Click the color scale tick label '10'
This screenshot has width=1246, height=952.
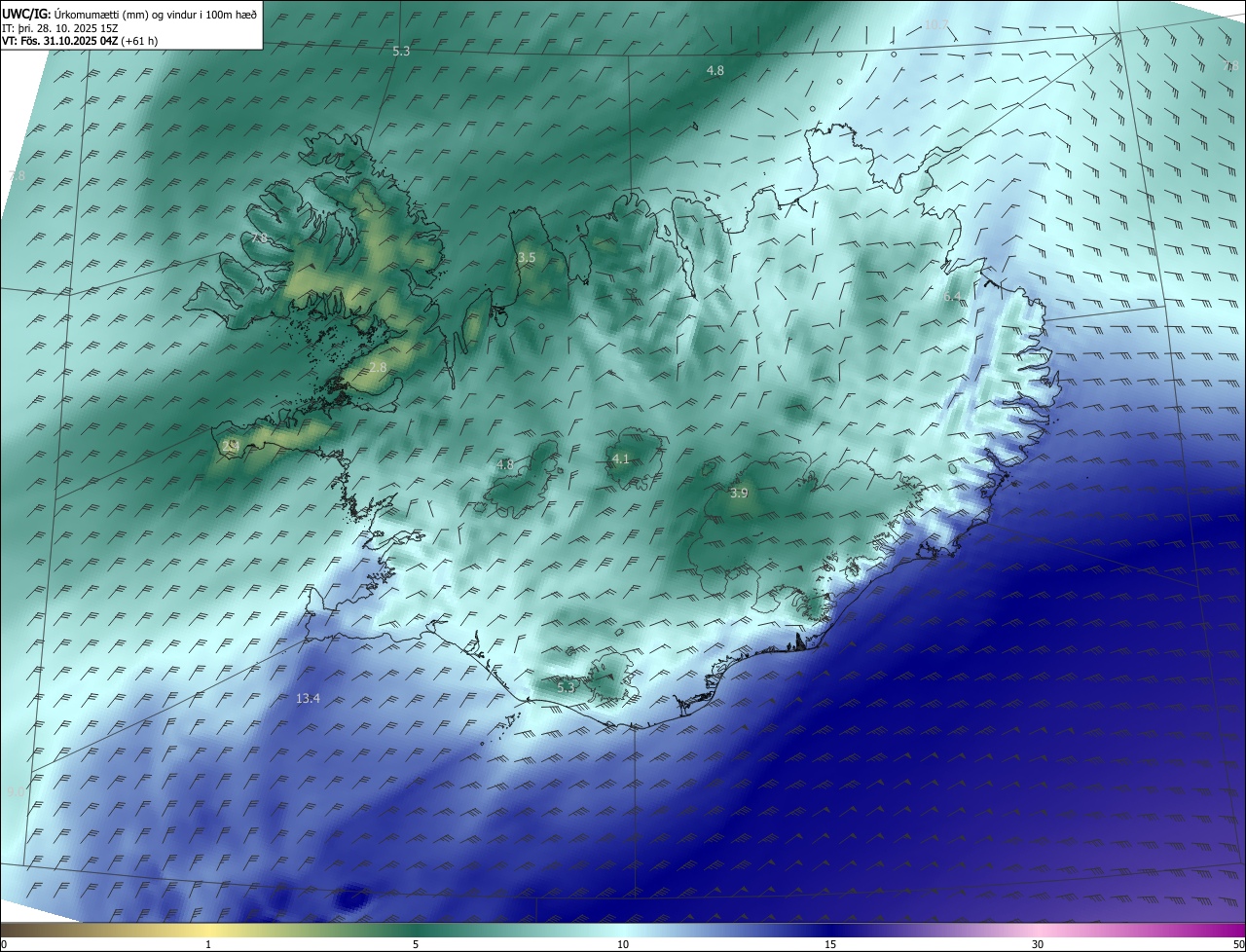pos(623,944)
